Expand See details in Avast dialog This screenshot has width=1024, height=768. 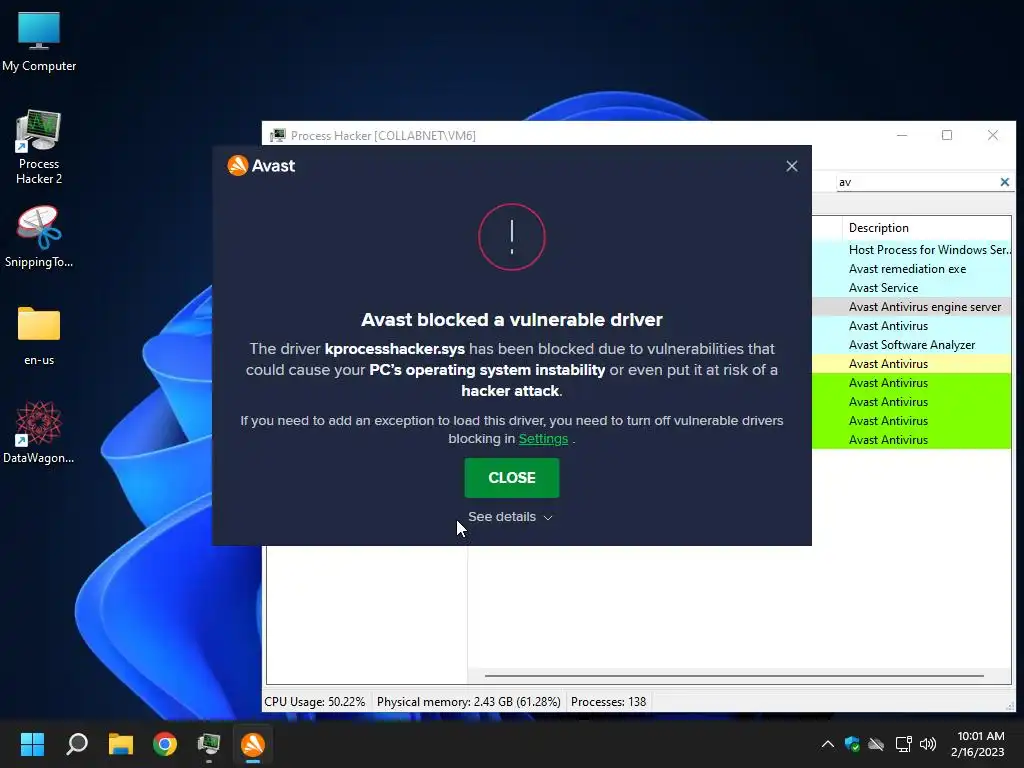point(510,517)
